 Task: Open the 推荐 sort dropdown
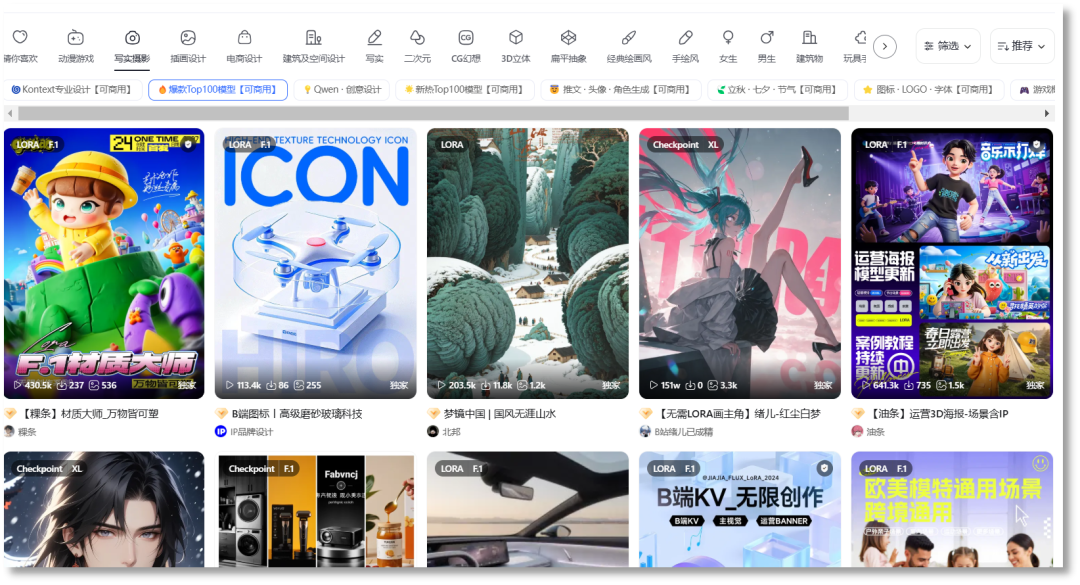(x=1021, y=46)
